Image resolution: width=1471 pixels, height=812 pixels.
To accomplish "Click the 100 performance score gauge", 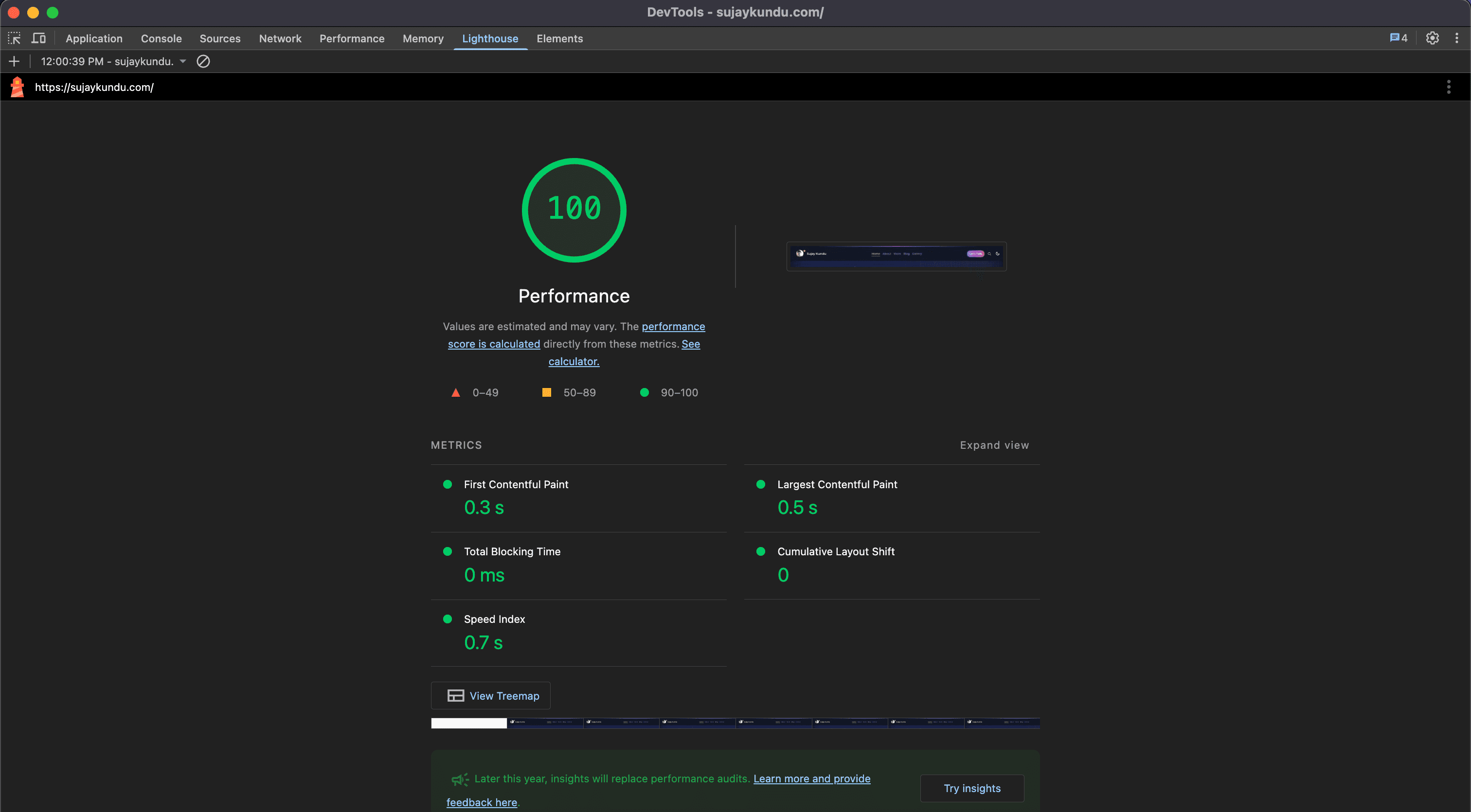I will click(x=574, y=210).
